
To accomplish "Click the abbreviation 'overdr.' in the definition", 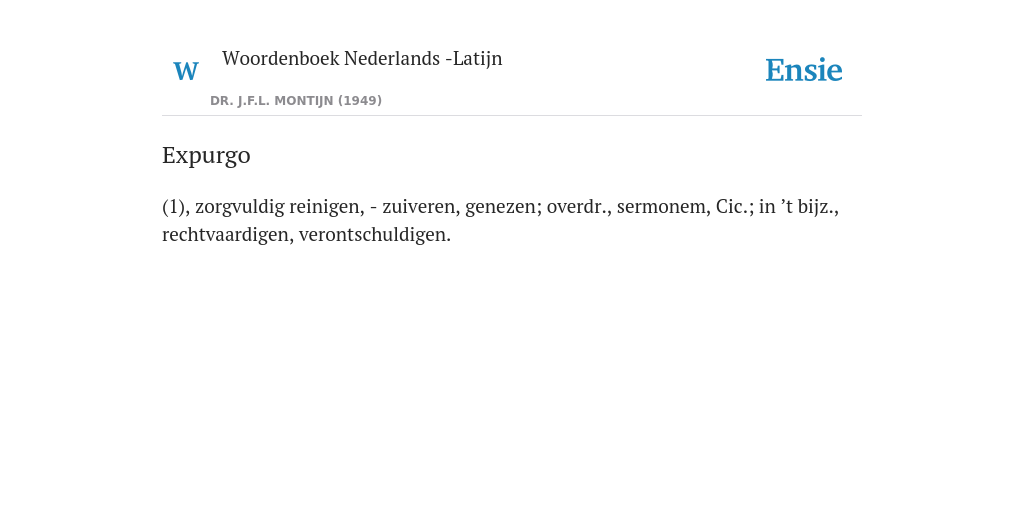I will tap(577, 207).
